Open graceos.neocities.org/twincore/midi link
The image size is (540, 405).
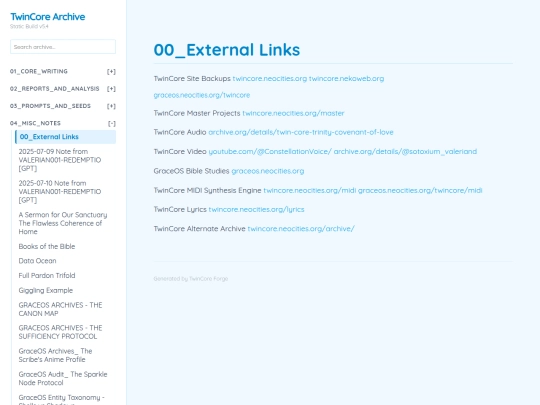(x=420, y=190)
